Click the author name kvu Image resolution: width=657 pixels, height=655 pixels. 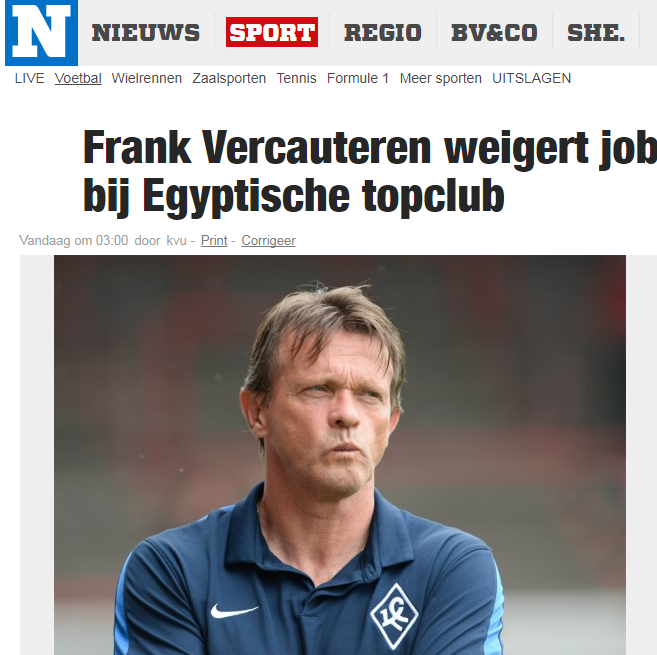(x=176, y=241)
